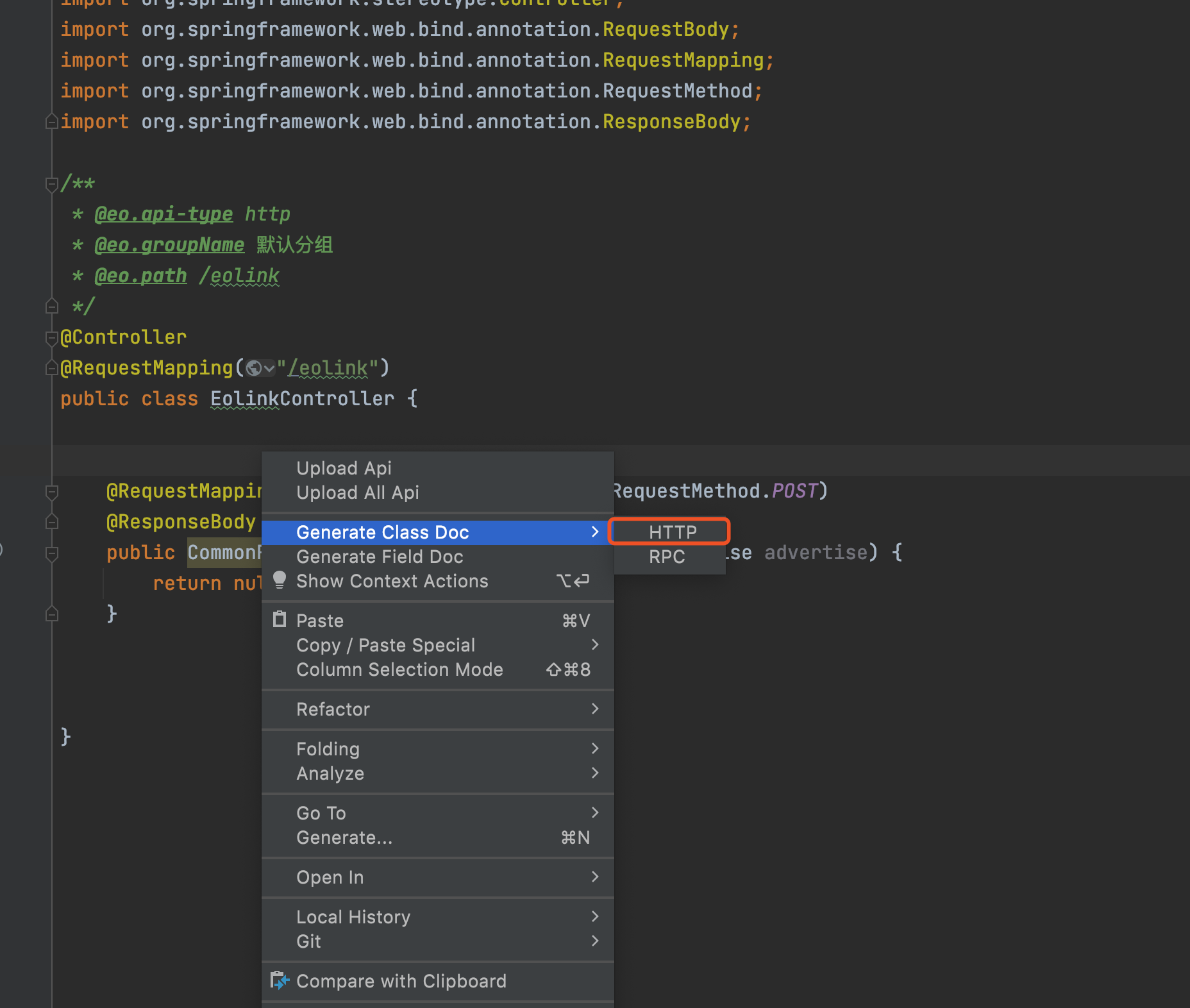
Task: Click the EolinkController class name
Action: [302, 399]
